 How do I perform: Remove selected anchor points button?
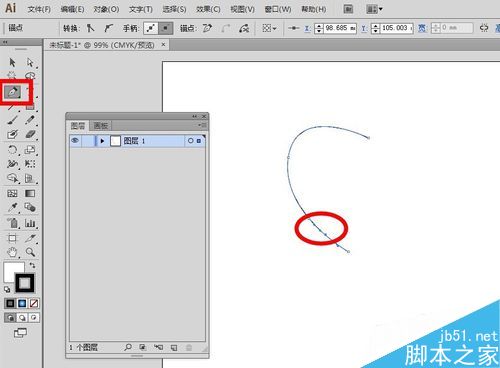point(207,28)
